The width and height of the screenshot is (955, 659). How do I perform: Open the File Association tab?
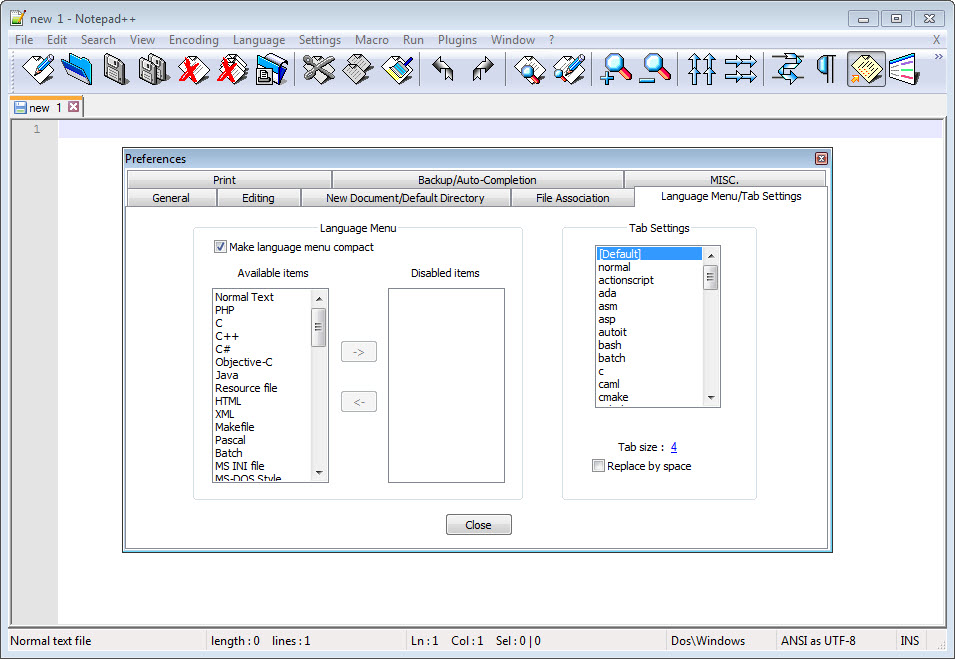point(573,198)
